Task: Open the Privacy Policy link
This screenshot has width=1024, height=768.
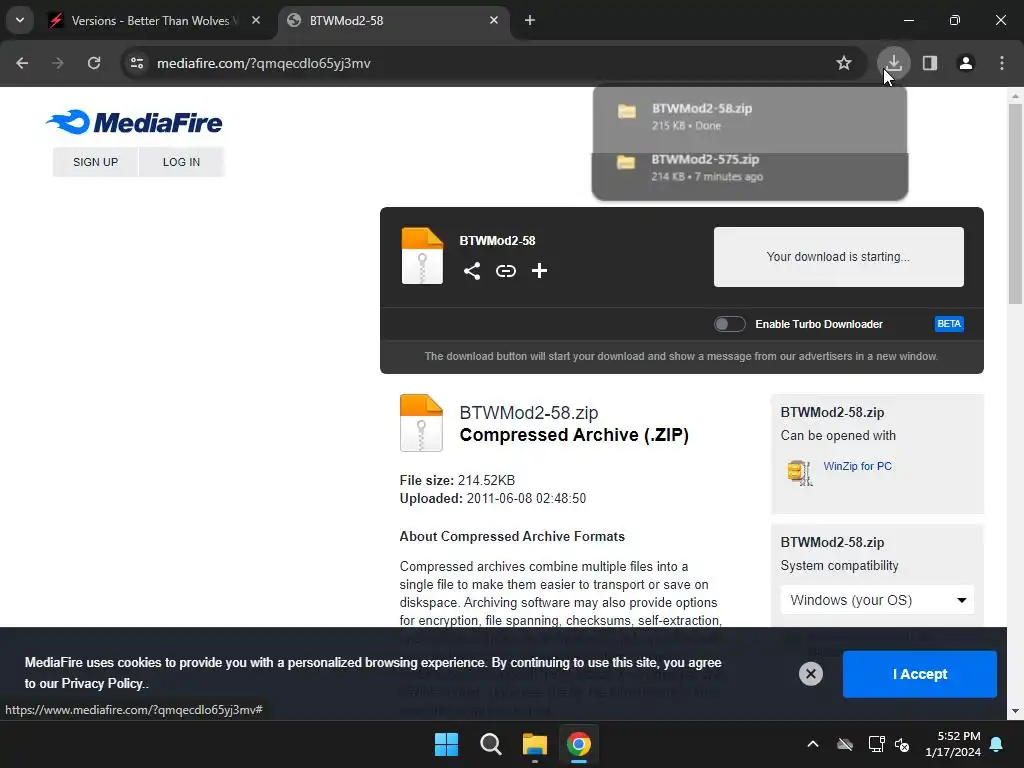Action: [102, 684]
